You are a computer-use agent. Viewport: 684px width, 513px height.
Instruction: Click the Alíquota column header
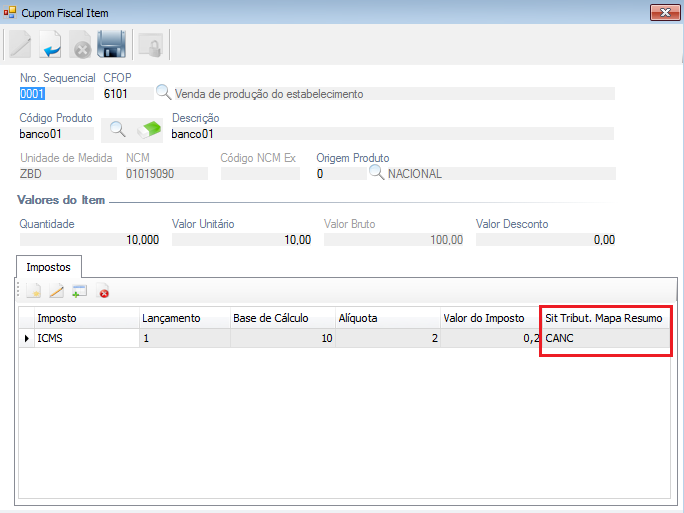point(388,318)
